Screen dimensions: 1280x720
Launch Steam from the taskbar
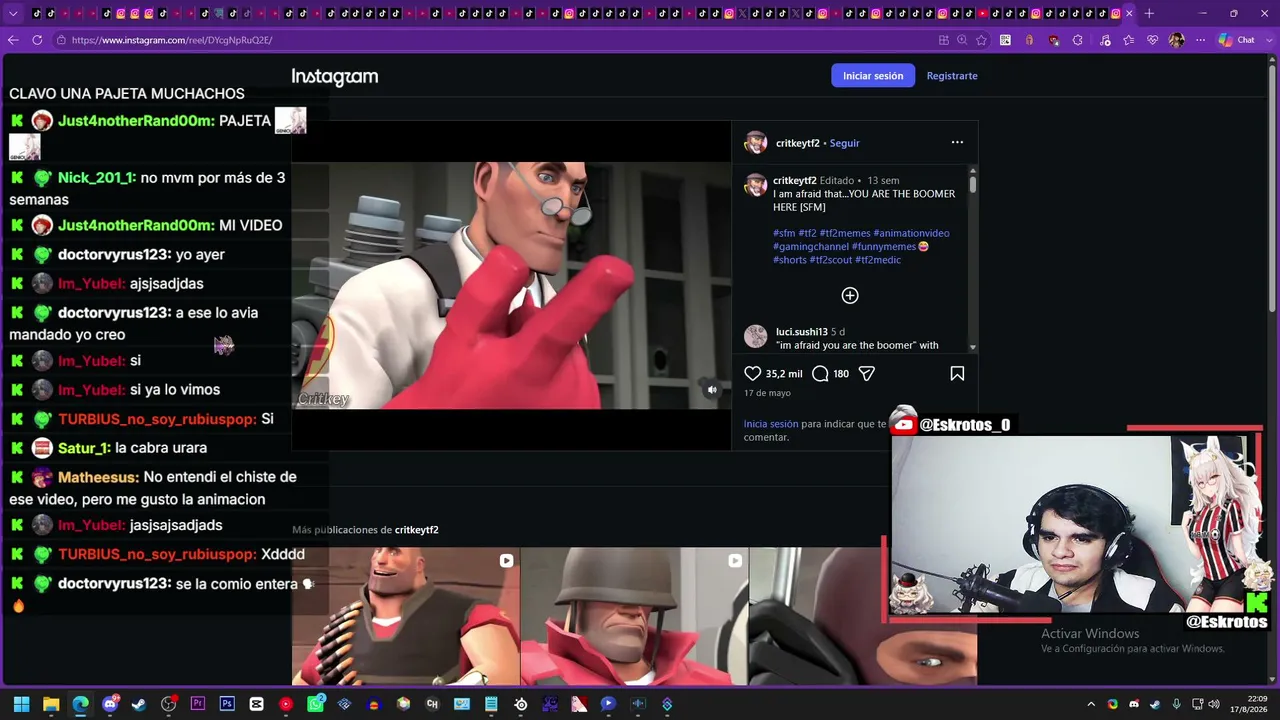[x=139, y=704]
